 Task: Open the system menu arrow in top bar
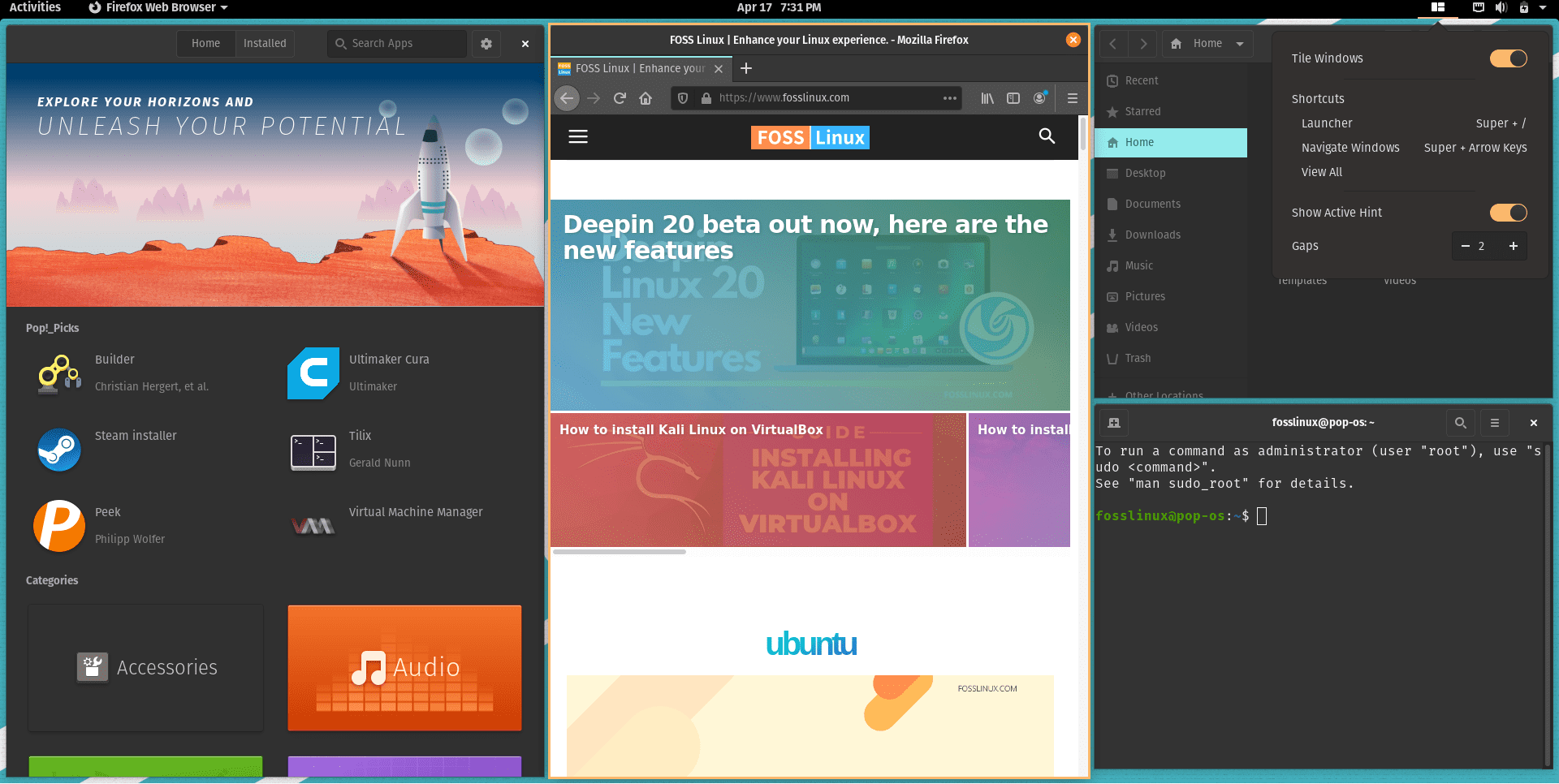coord(1543,7)
